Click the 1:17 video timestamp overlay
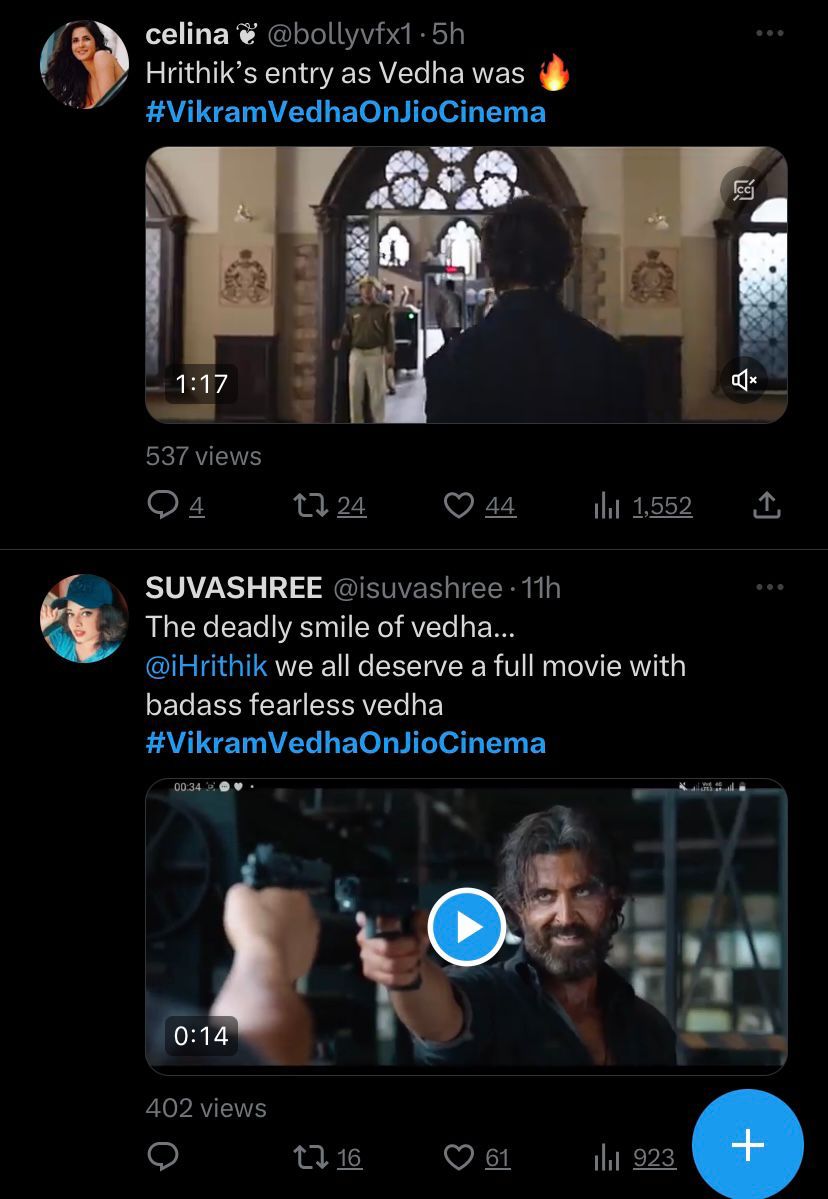The image size is (828, 1199). tap(200, 383)
